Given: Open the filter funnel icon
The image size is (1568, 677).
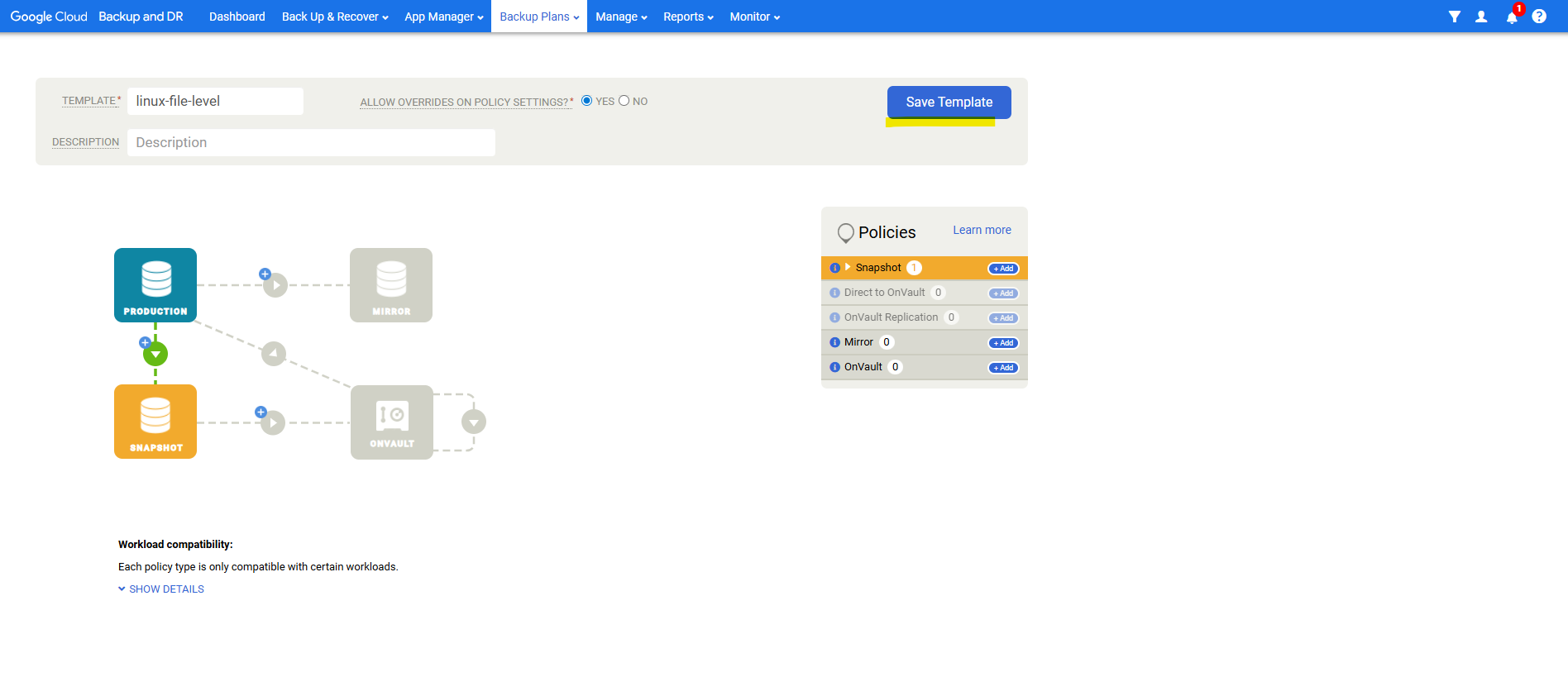Looking at the screenshot, I should [x=1454, y=17].
